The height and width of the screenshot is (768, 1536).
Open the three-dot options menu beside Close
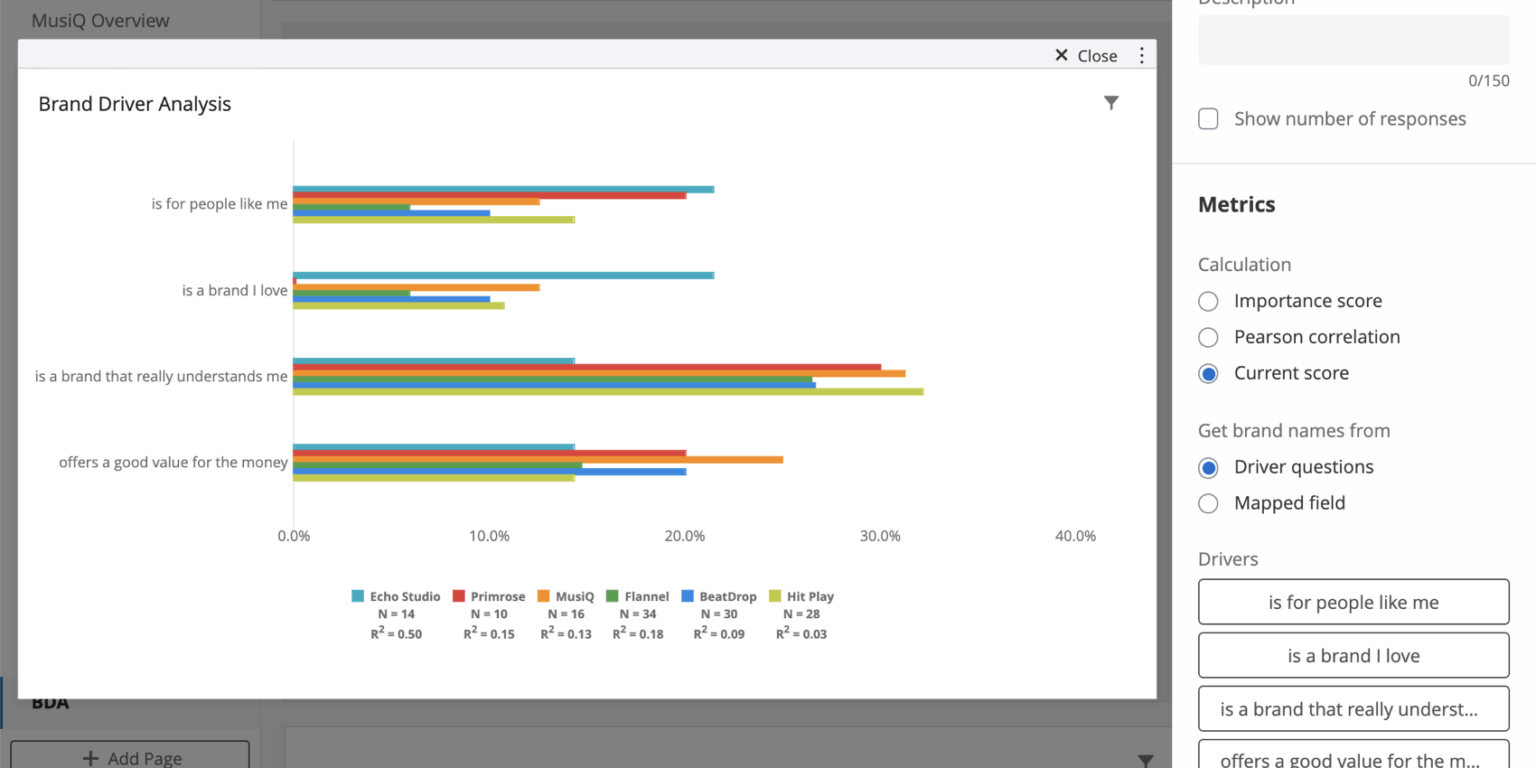(x=1142, y=56)
